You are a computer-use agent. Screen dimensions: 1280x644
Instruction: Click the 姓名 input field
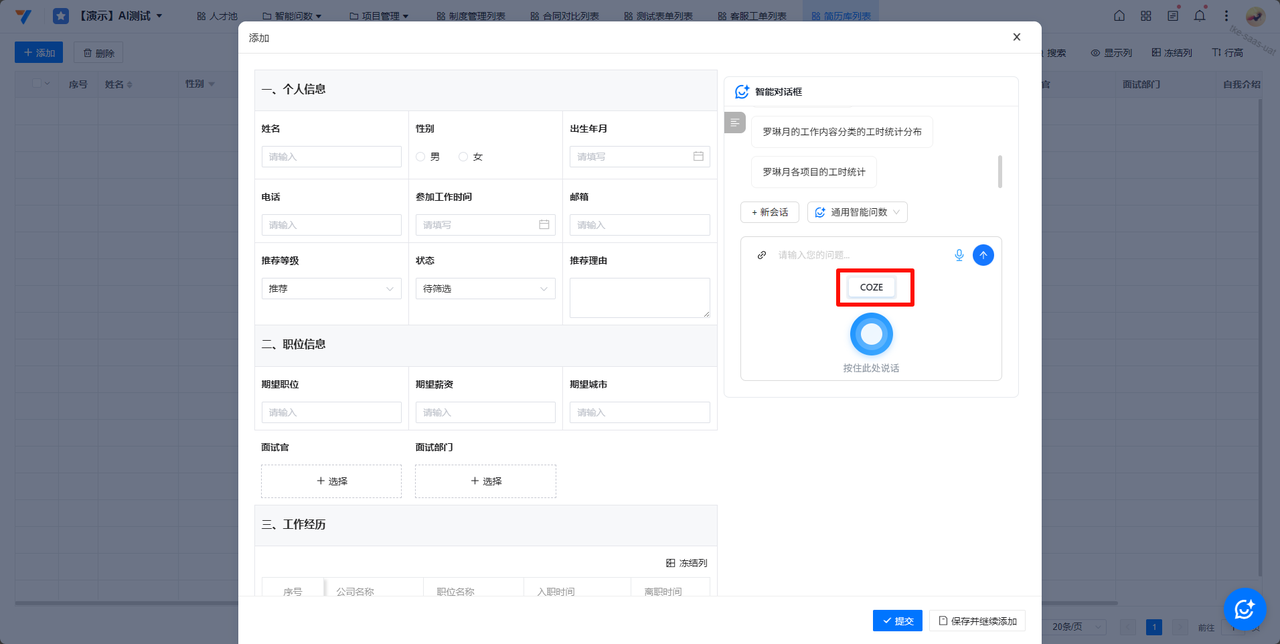331,157
